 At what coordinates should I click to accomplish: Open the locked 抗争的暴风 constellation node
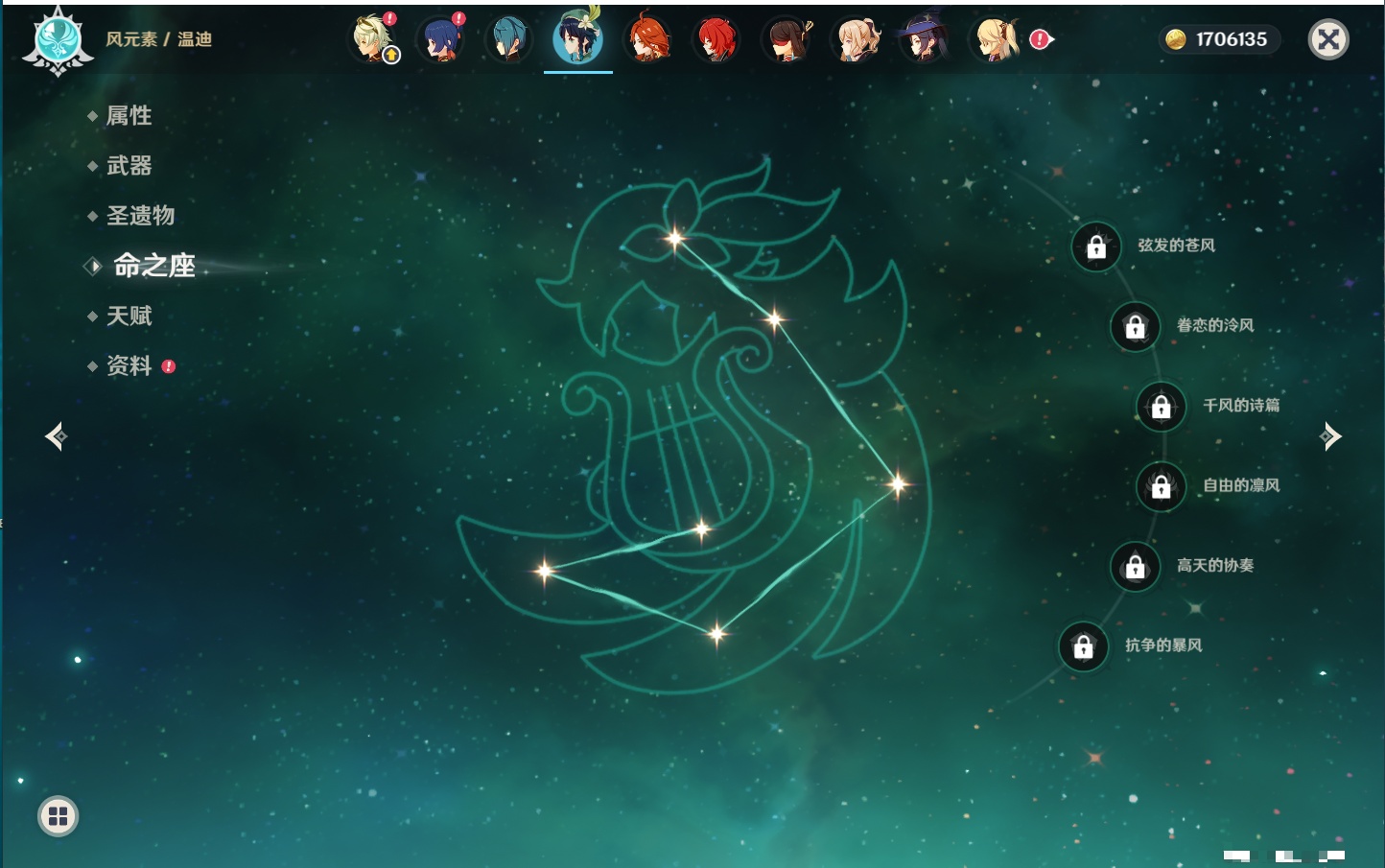[x=1083, y=646]
